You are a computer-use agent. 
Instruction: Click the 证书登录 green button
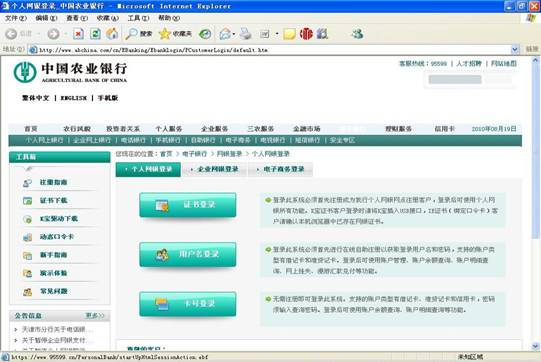coord(188,205)
